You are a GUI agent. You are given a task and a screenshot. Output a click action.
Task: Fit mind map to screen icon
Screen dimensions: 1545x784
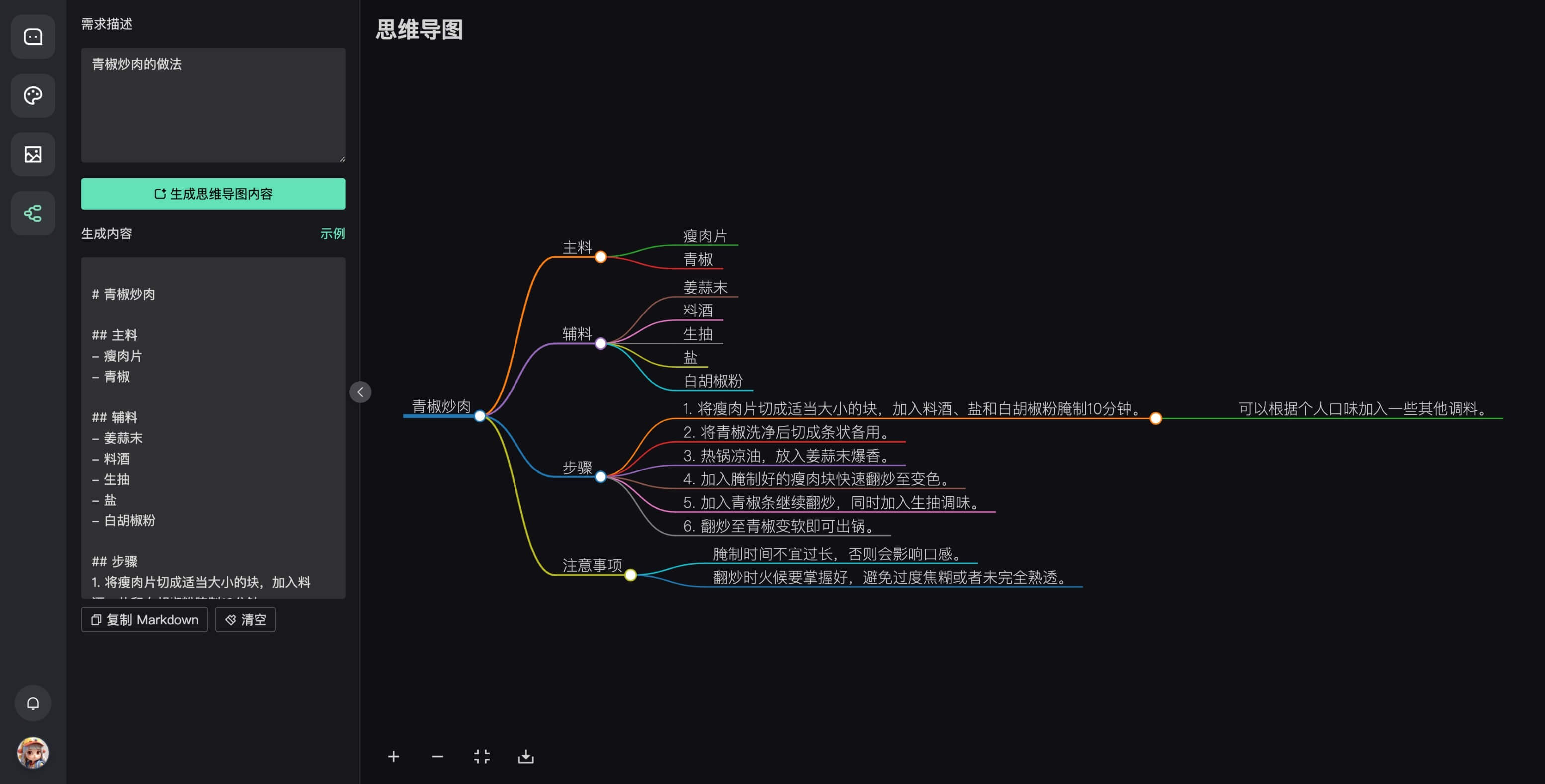point(482,757)
